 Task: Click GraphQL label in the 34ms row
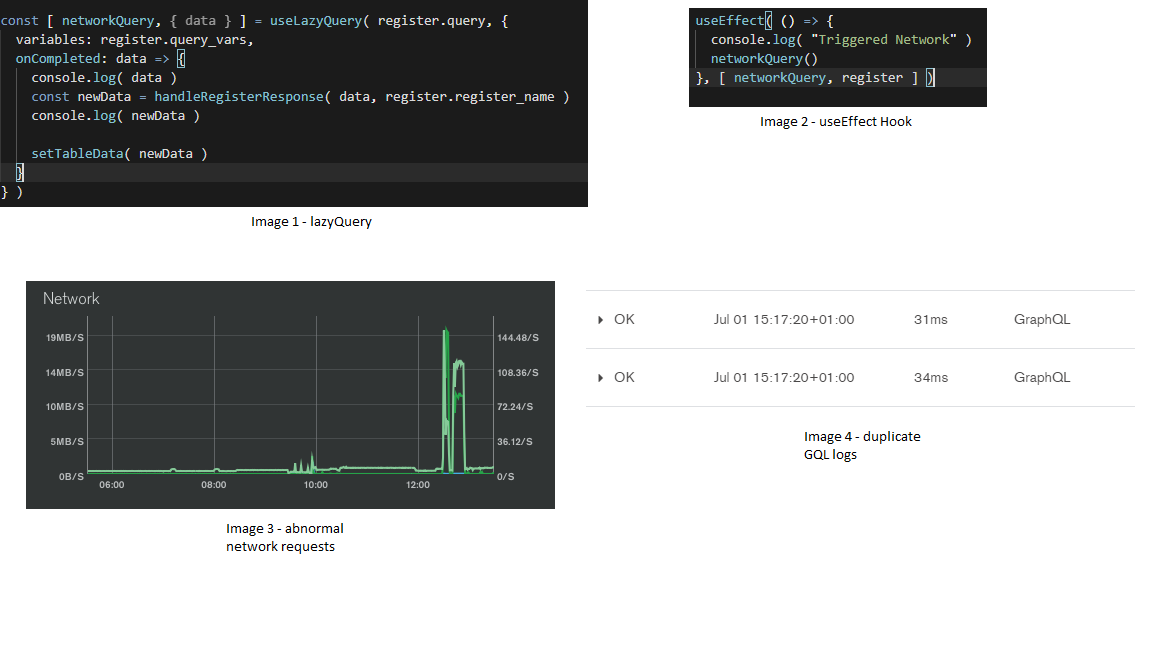(x=1042, y=378)
